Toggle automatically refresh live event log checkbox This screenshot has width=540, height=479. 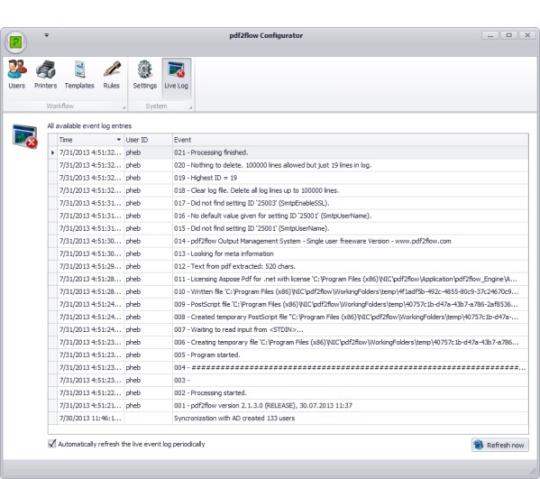(x=52, y=444)
